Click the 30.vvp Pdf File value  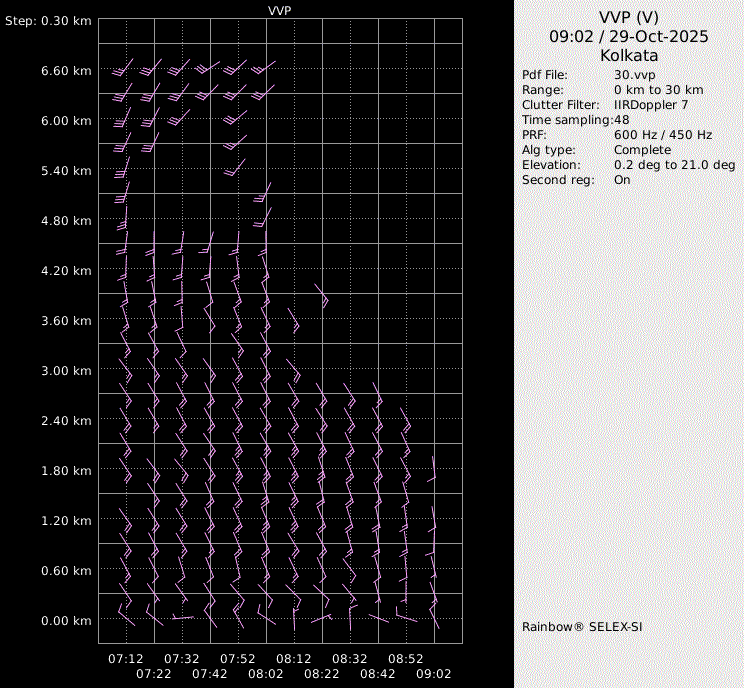(634, 75)
